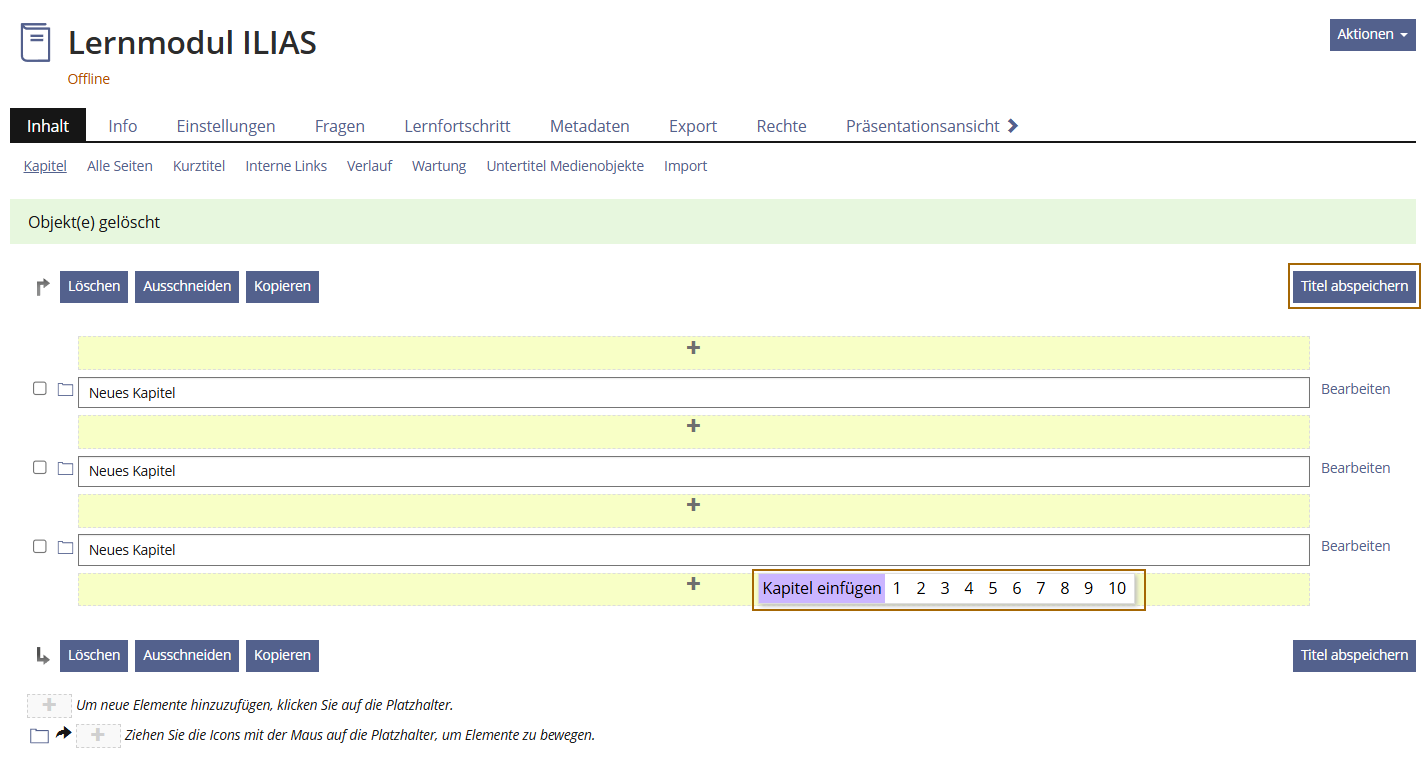The image size is (1423, 761).
Task: Click the folder icon of the second chapter
Action: pos(65,468)
